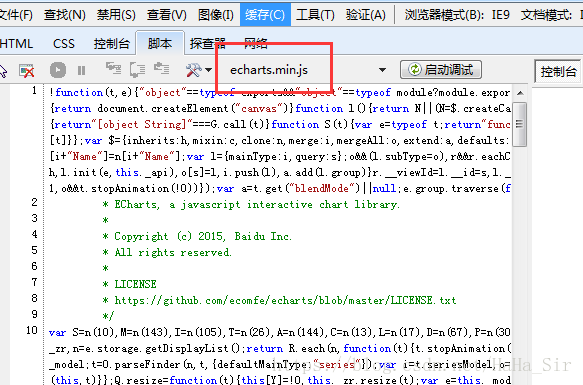This screenshot has width=583, height=385.
Task: Click line number 5 in gutter
Action: click(x=34, y=250)
